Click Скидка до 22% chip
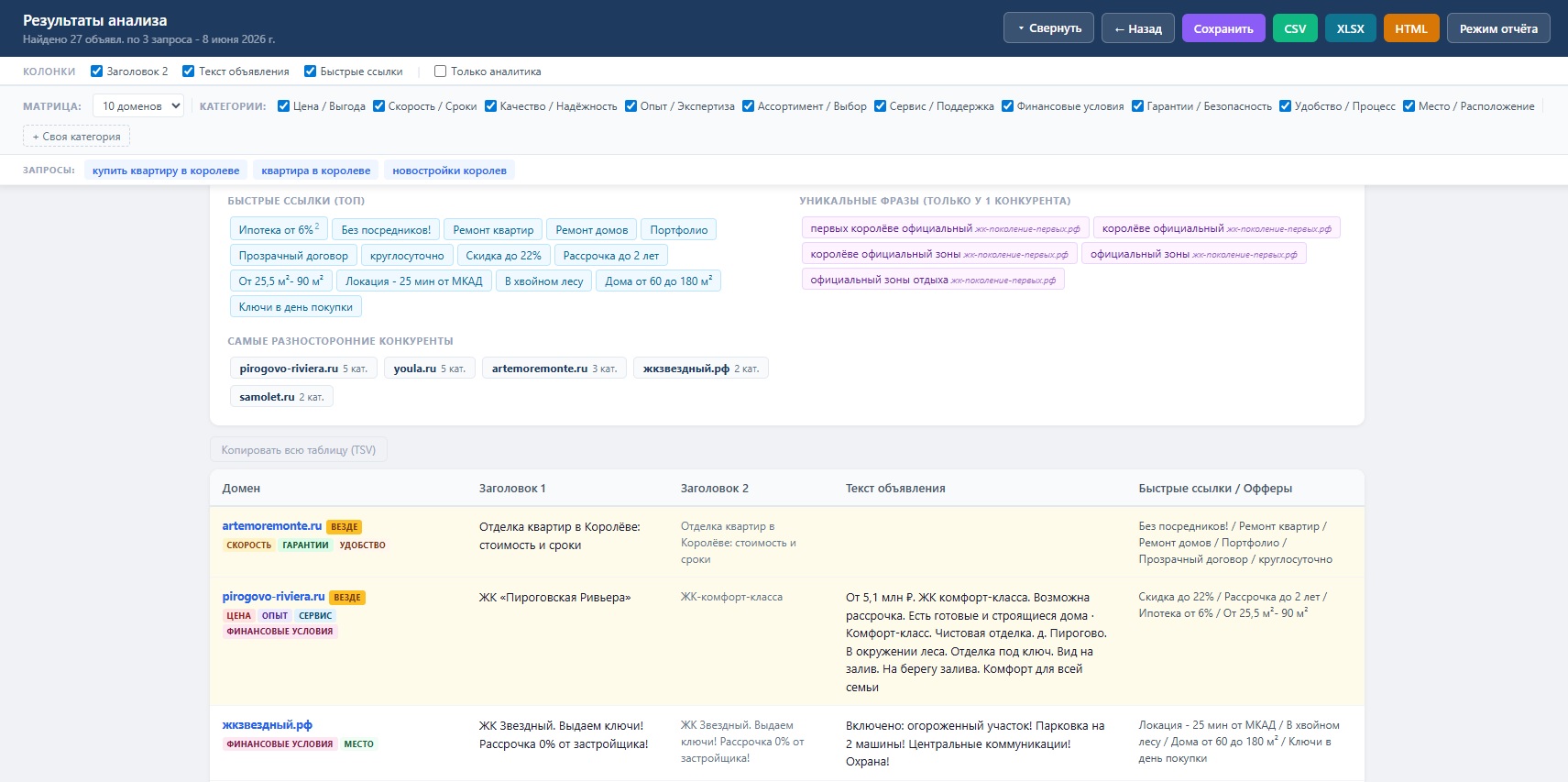The width and height of the screenshot is (1568, 782). tap(503, 256)
